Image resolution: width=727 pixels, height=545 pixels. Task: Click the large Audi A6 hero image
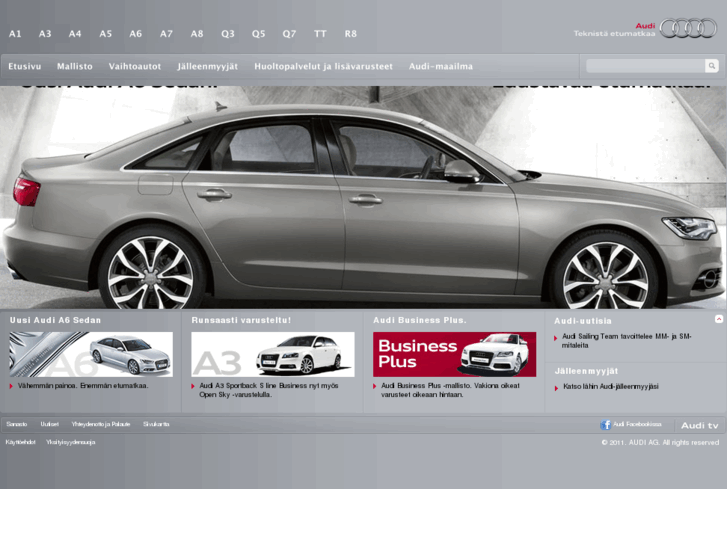[x=363, y=197]
